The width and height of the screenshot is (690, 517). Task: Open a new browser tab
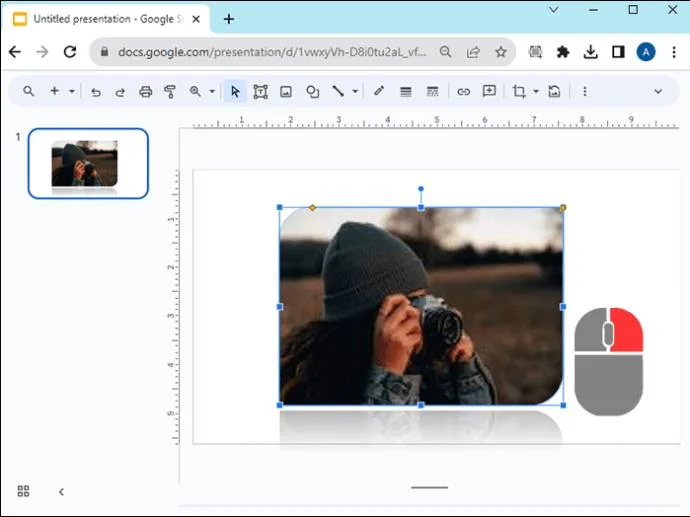point(229,19)
